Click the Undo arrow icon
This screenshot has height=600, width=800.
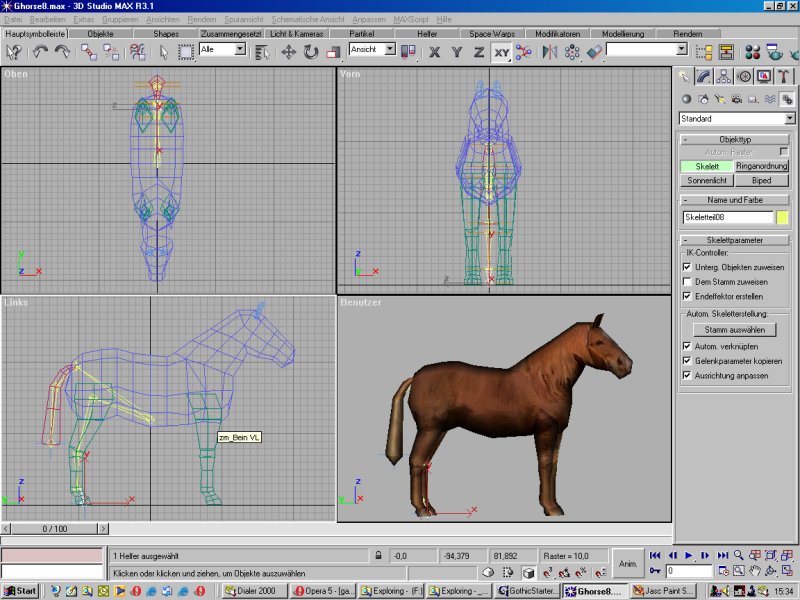(41, 51)
